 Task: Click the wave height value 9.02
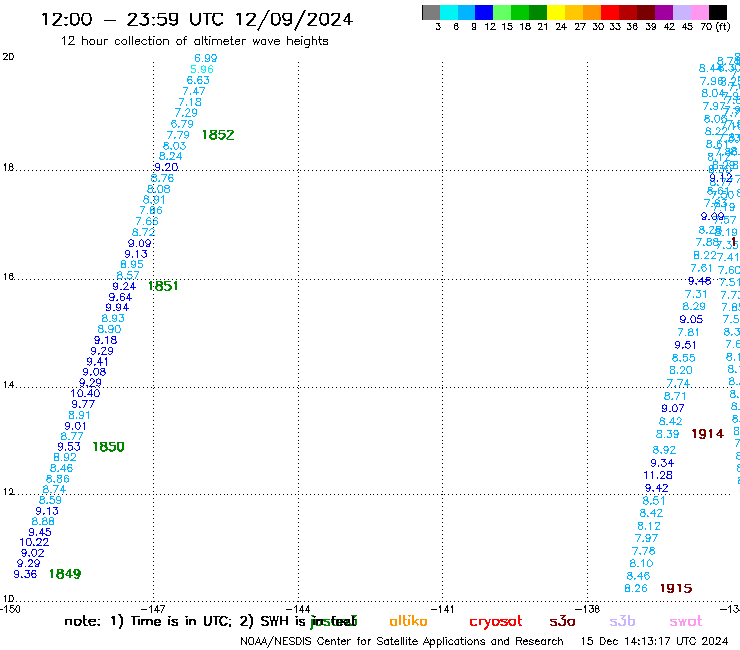pos(33,553)
